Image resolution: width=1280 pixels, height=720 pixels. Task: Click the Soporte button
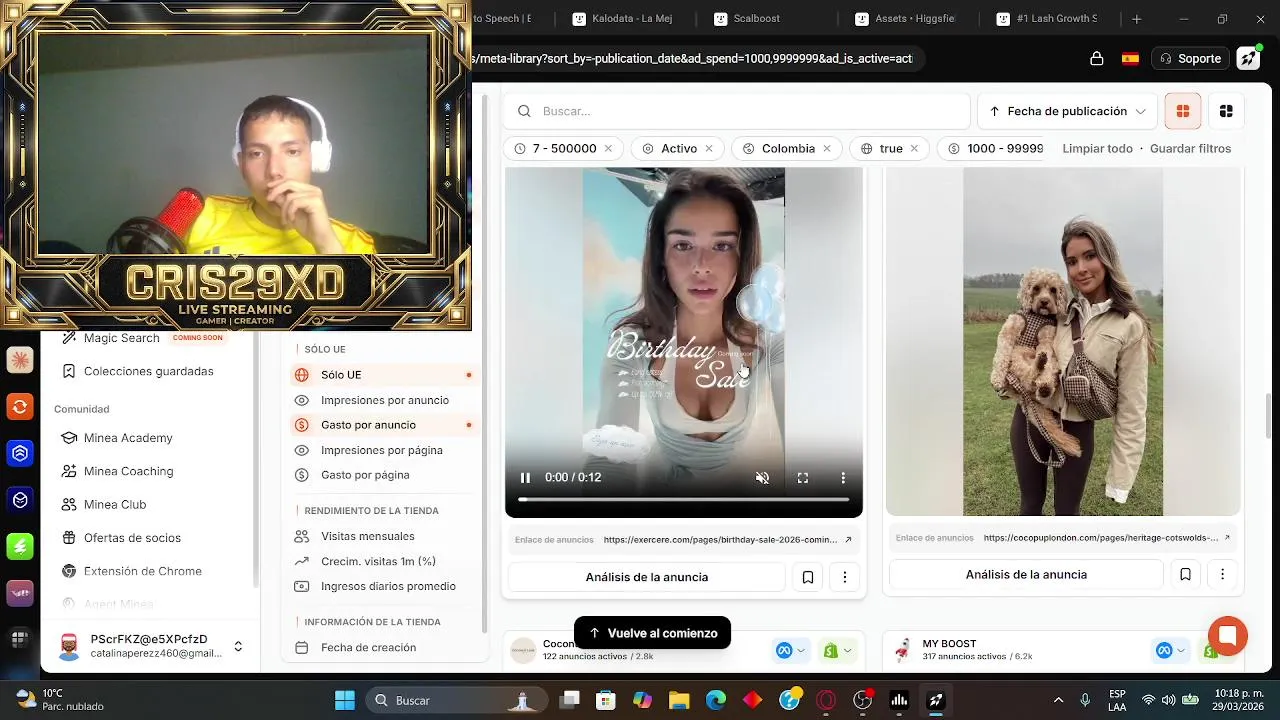1190,59
